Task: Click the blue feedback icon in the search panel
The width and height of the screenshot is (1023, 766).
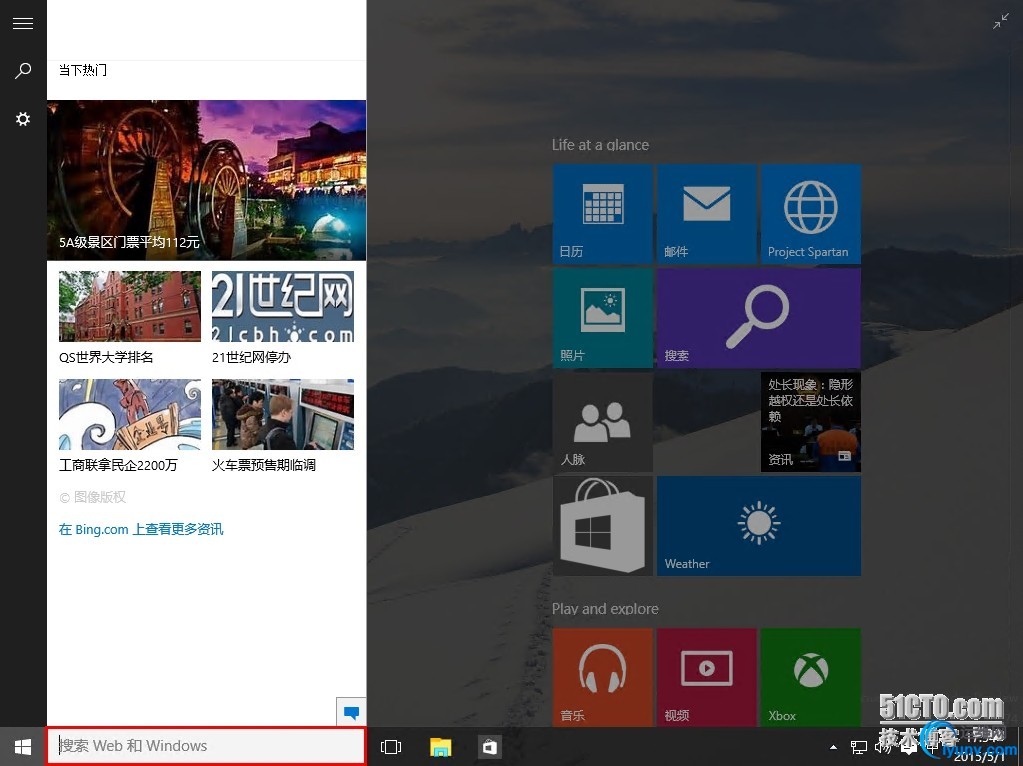Action: click(x=351, y=712)
